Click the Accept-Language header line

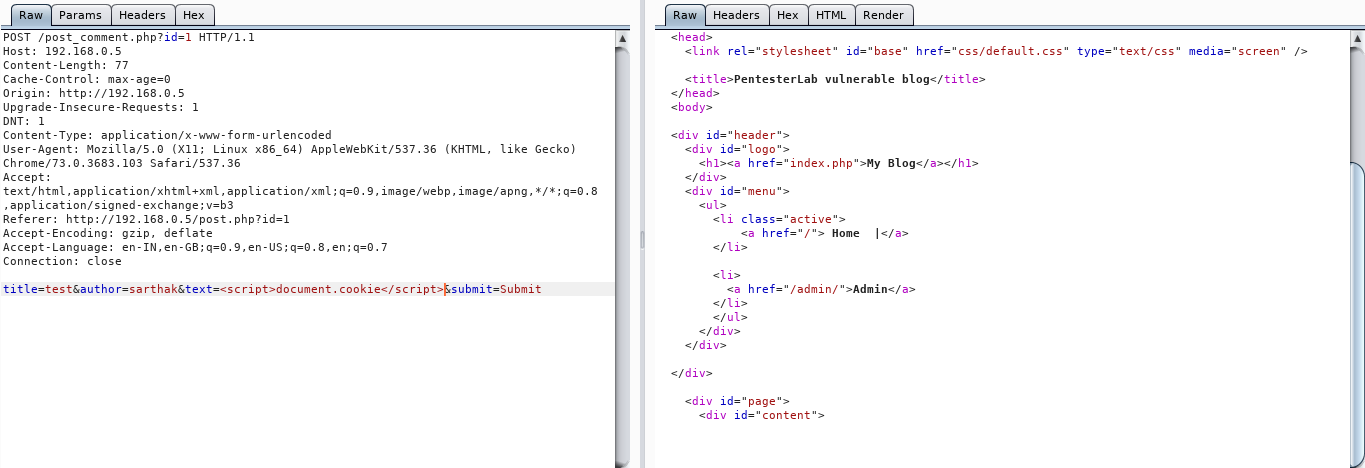tap(195, 247)
